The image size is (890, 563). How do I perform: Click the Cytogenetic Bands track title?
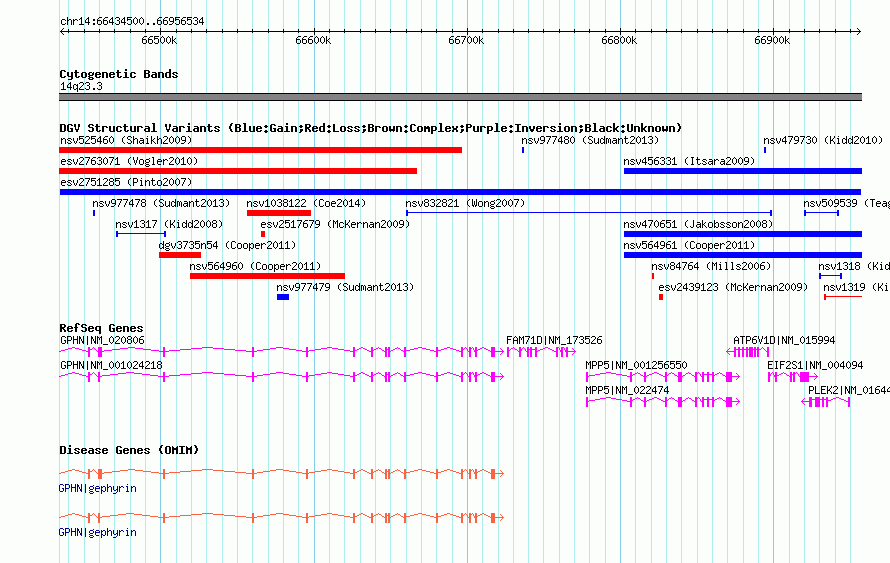tap(119, 74)
